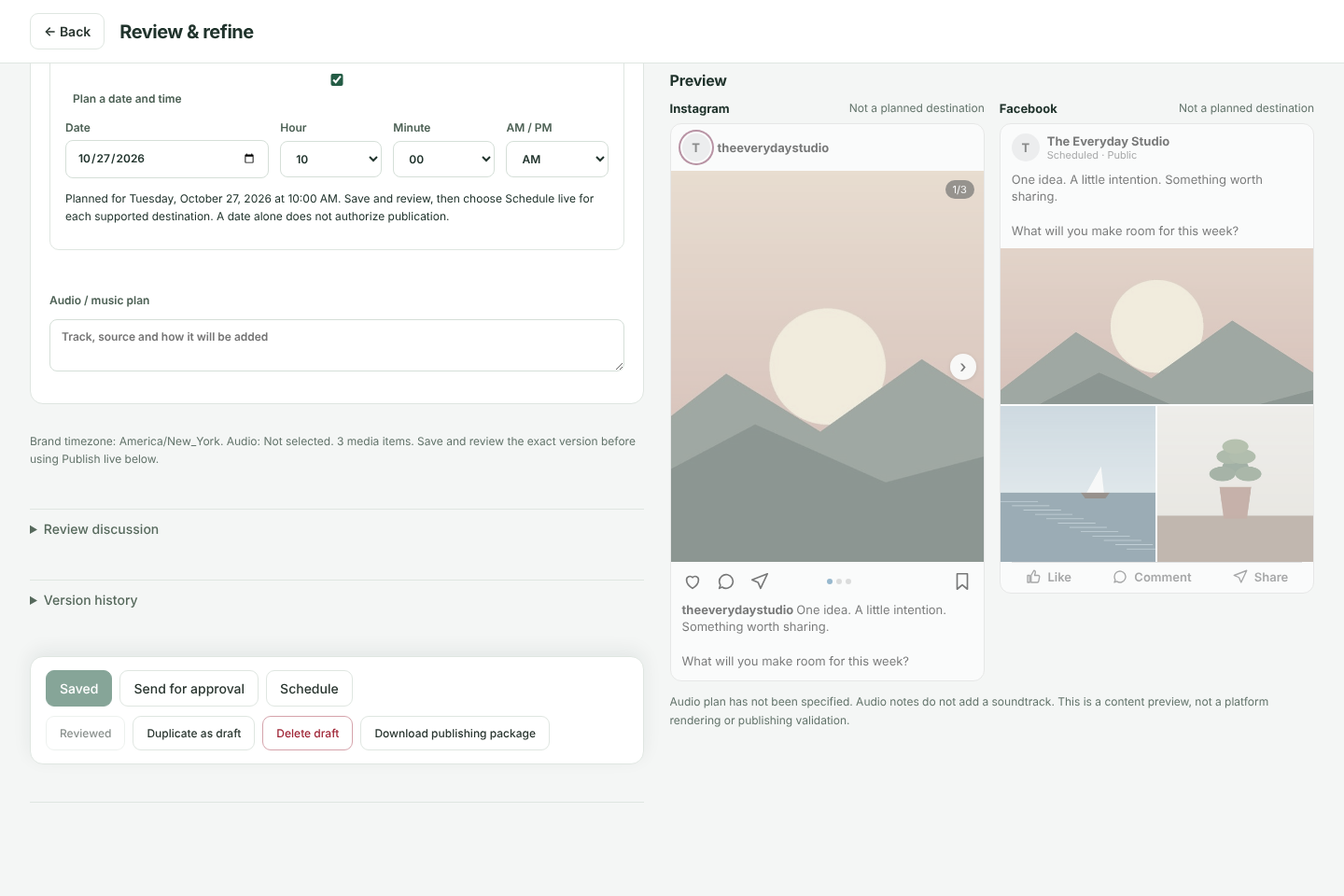Click Send for approval

(x=189, y=689)
